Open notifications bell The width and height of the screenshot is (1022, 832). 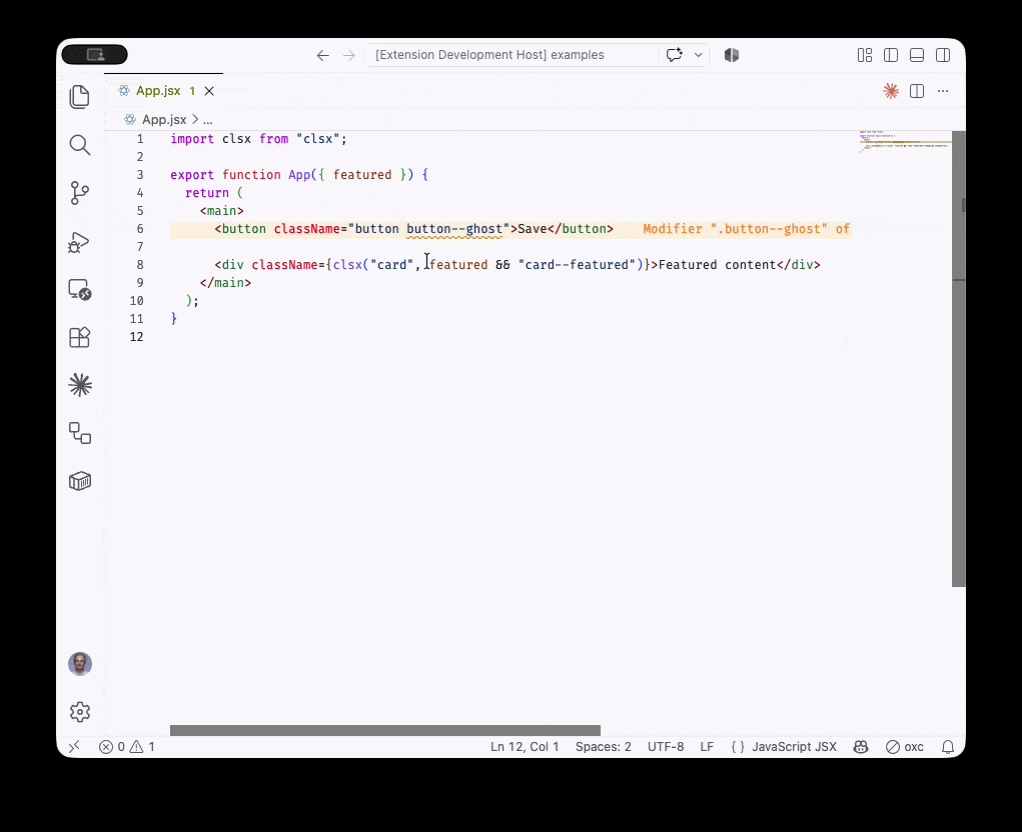pyautogui.click(x=948, y=747)
